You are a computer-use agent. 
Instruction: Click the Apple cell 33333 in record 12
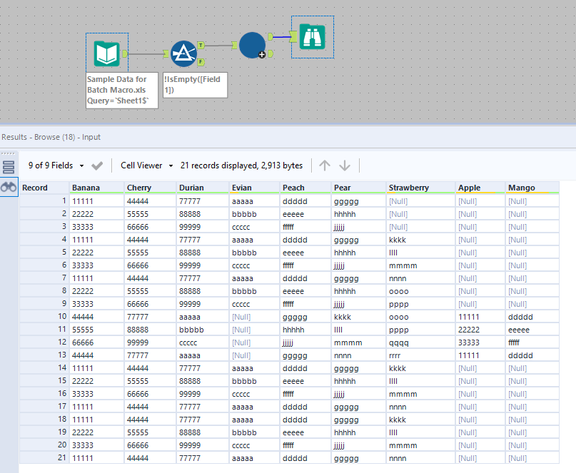(x=480, y=343)
